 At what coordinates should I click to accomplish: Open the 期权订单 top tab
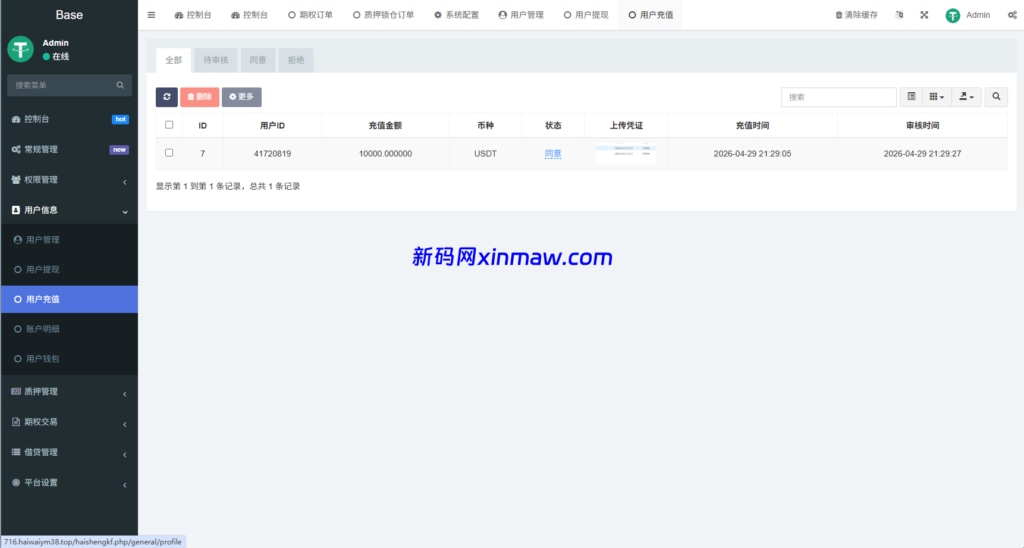click(310, 15)
